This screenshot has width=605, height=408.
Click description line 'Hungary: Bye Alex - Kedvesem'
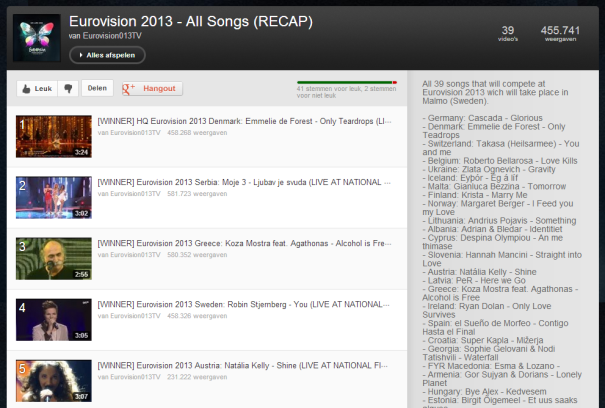[x=484, y=392]
